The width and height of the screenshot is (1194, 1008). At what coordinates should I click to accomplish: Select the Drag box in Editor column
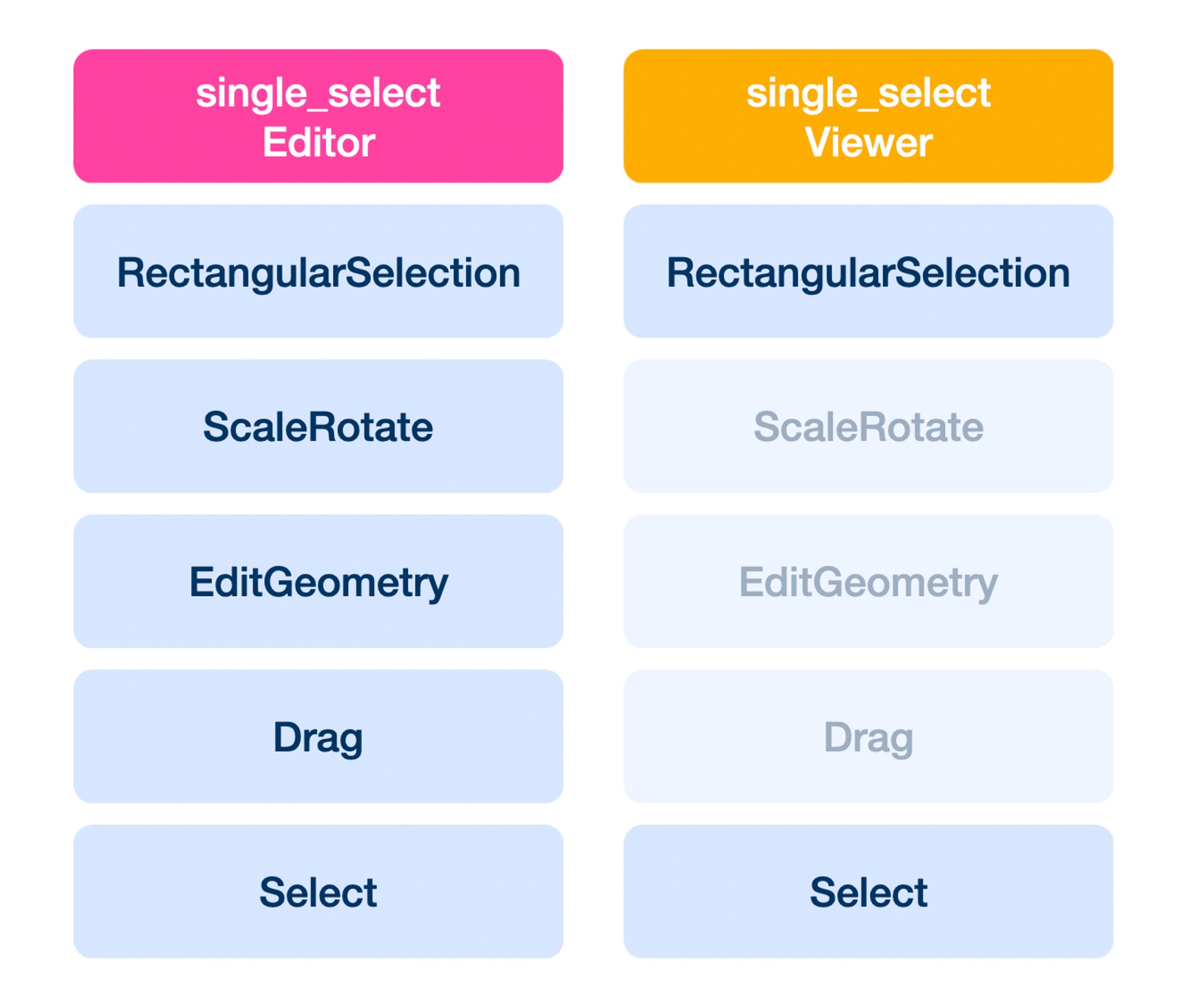coord(318,736)
